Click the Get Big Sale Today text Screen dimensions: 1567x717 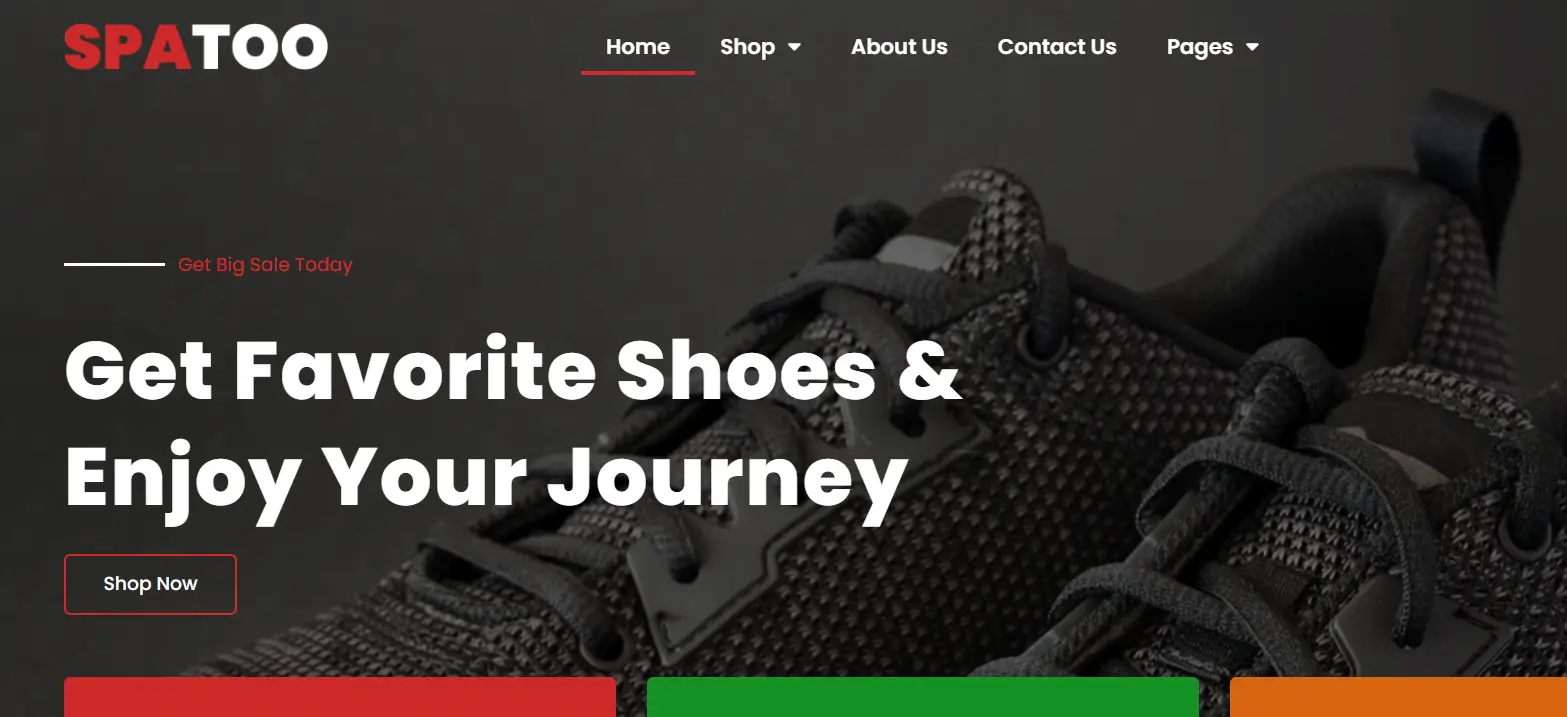(x=265, y=265)
